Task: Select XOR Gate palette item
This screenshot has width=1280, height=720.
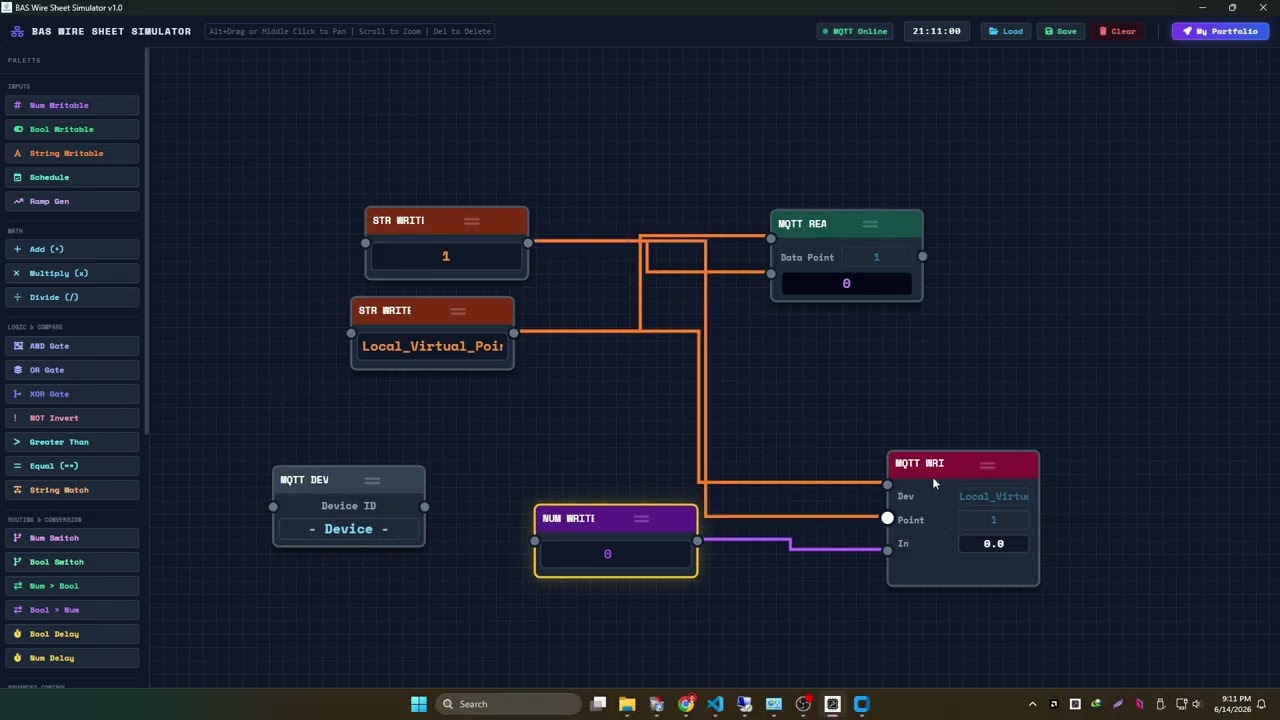Action: 72,394
